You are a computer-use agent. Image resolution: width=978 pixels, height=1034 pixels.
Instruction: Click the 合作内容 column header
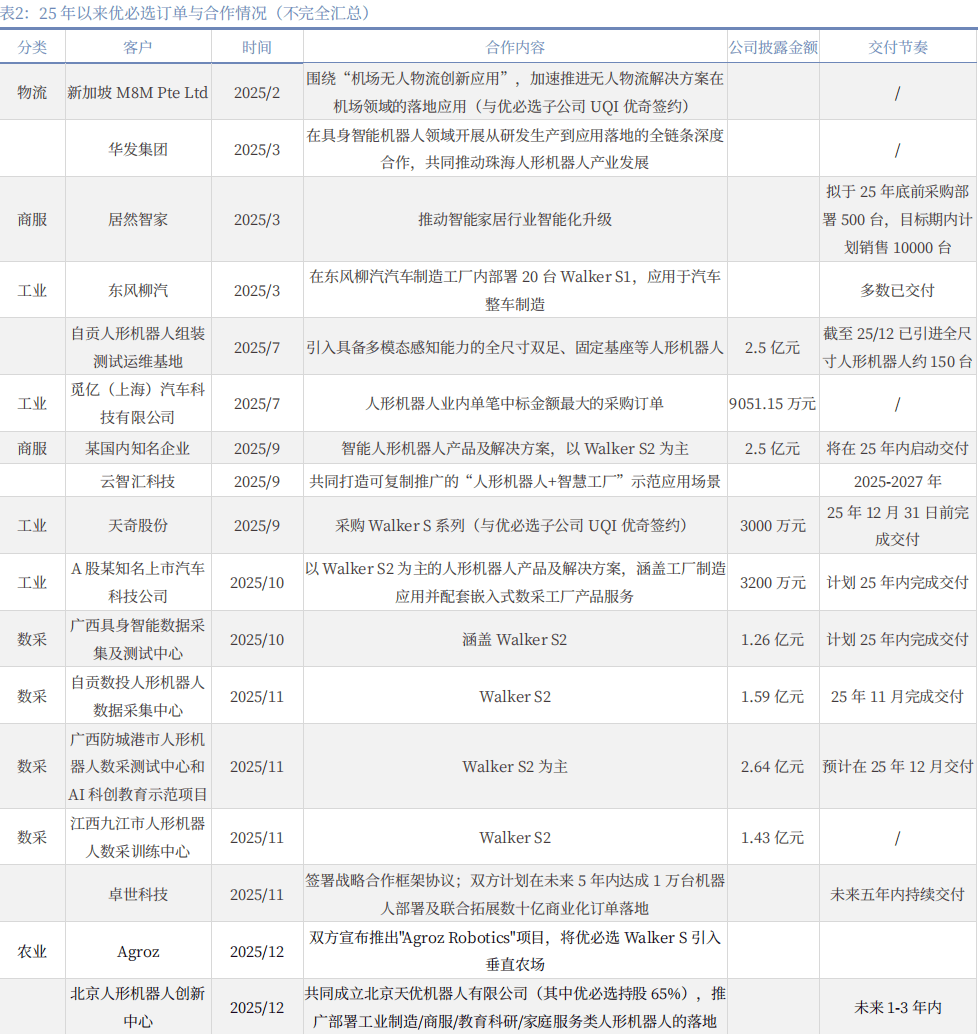point(515,47)
